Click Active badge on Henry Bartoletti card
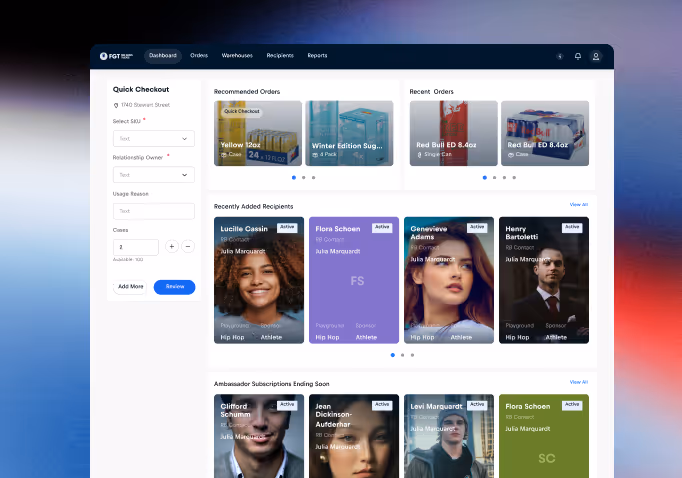Image resolution: width=682 pixels, height=478 pixels. [x=572, y=227]
